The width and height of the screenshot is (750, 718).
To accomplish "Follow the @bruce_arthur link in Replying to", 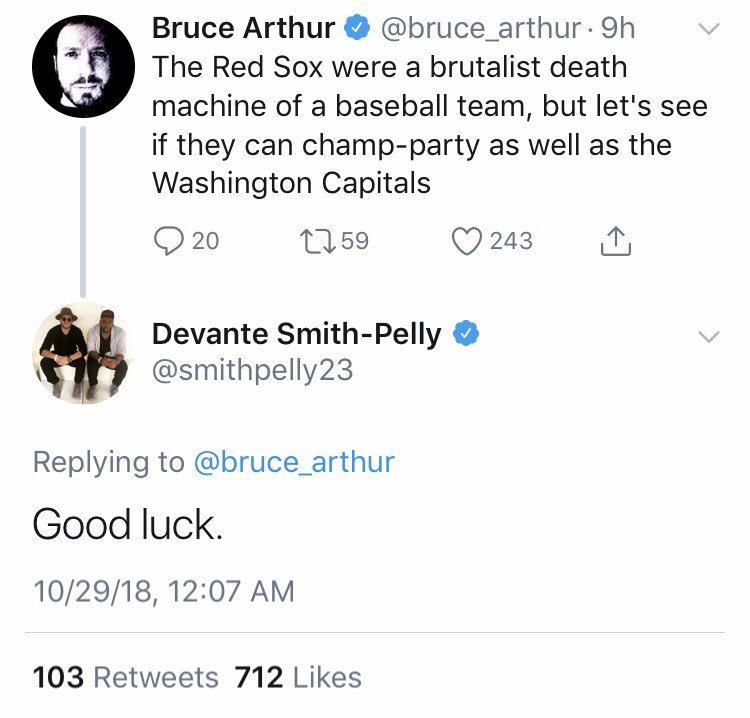I will tap(293, 462).
